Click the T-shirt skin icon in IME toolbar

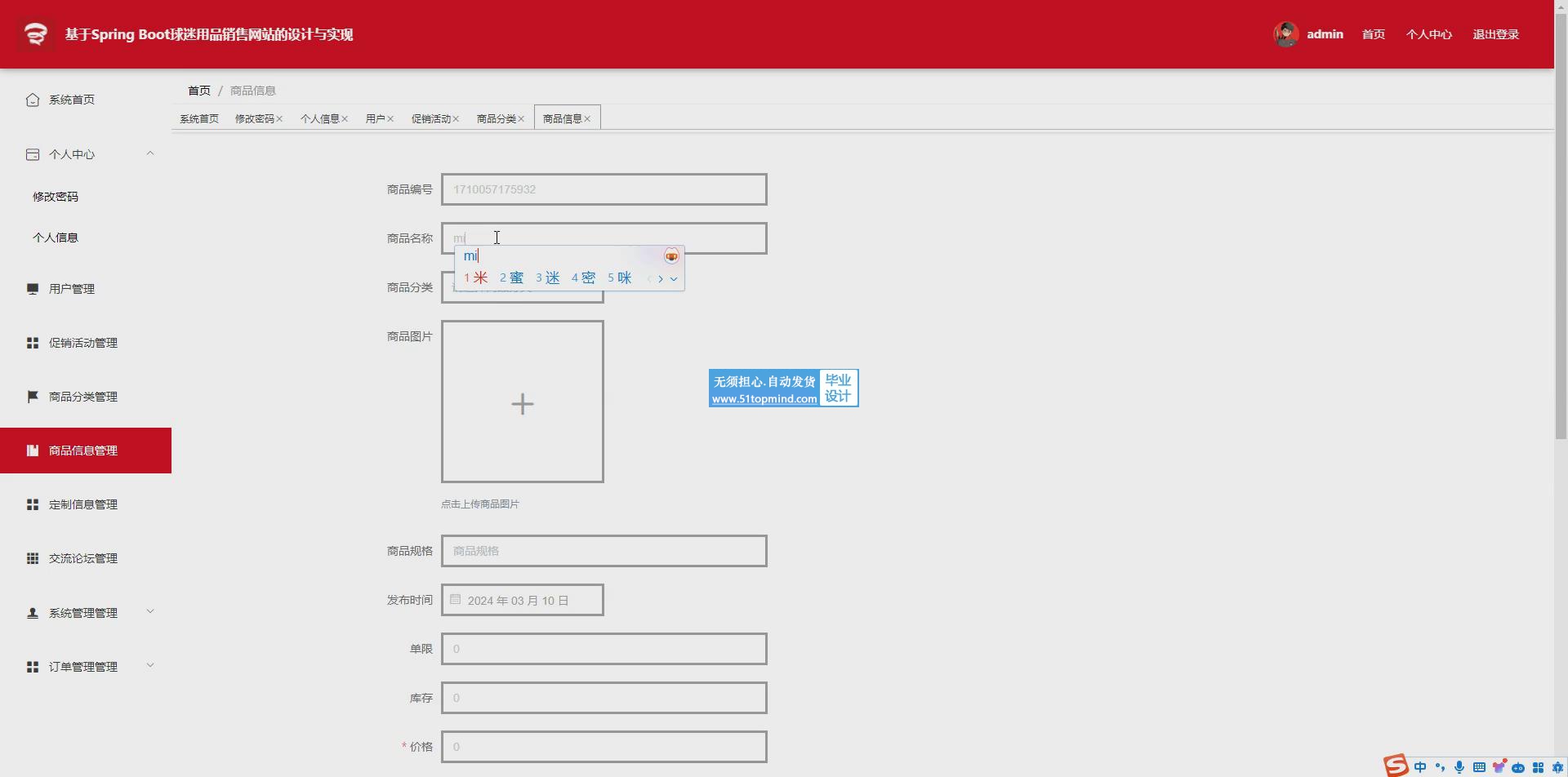click(1499, 767)
